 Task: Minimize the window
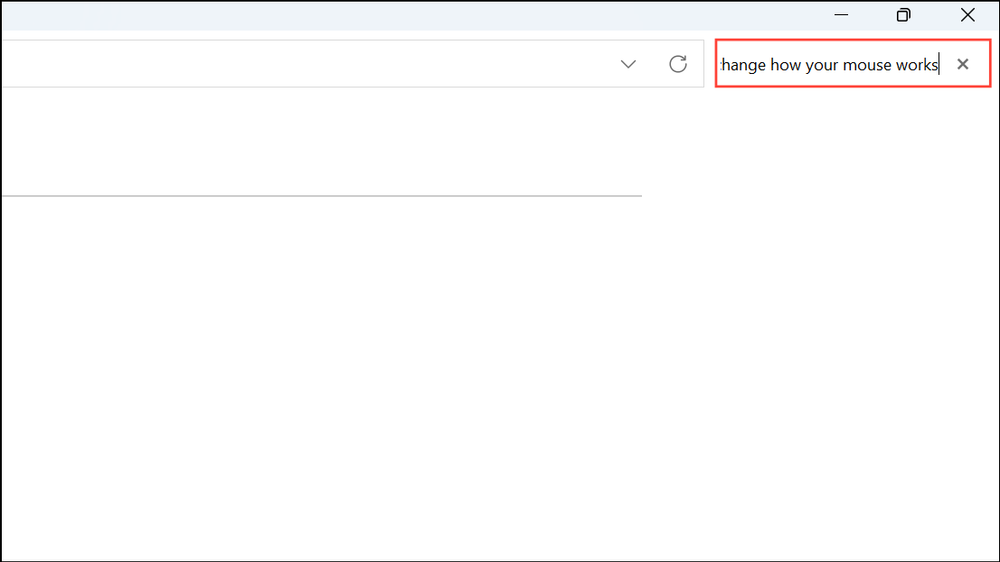click(842, 15)
